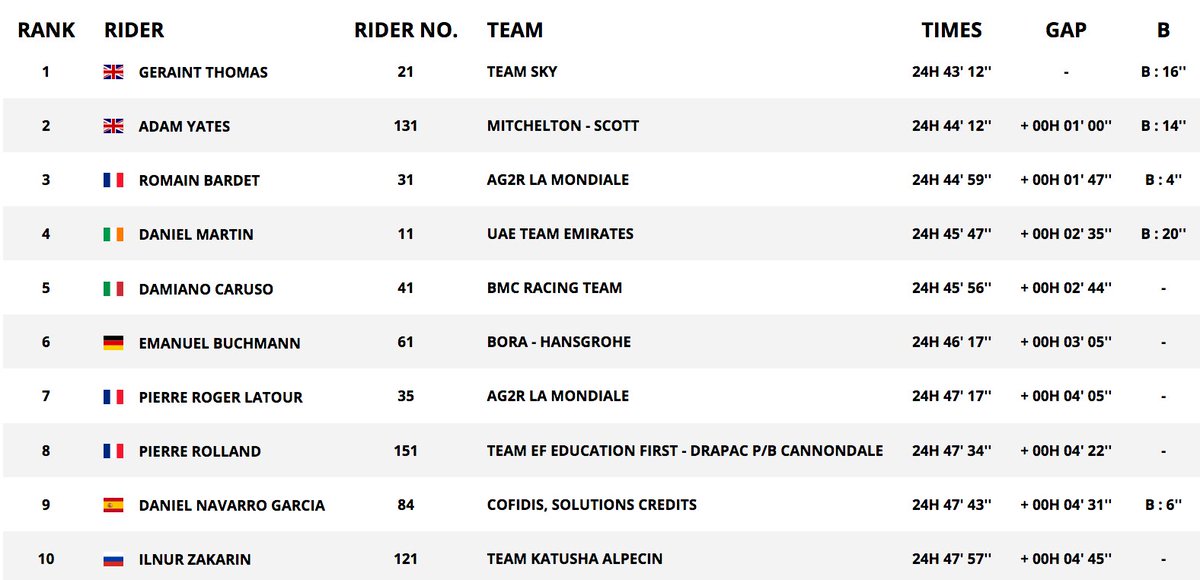Click the GAP column header
Image resolution: width=1200 pixels, height=580 pixels.
point(1066,30)
